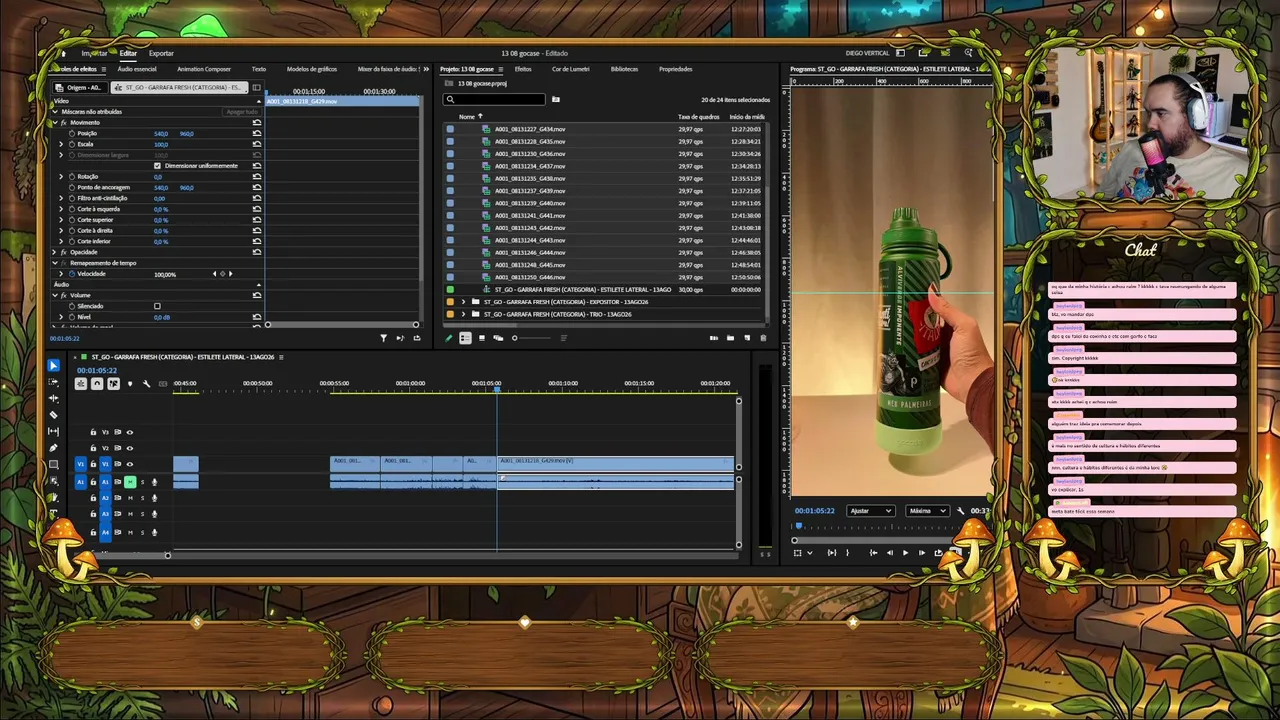Click the Posição horizontal value 540,0
This screenshot has width=1280, height=720.
click(x=161, y=133)
